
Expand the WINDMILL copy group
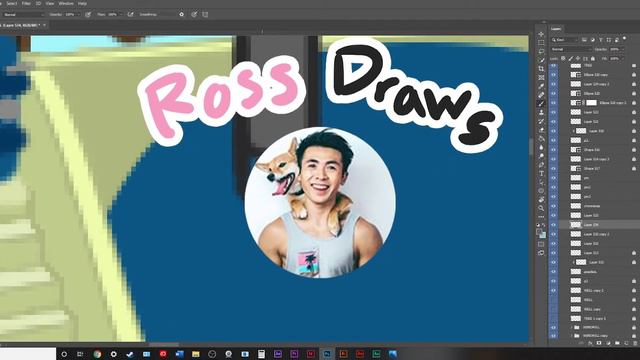pyautogui.click(x=571, y=336)
